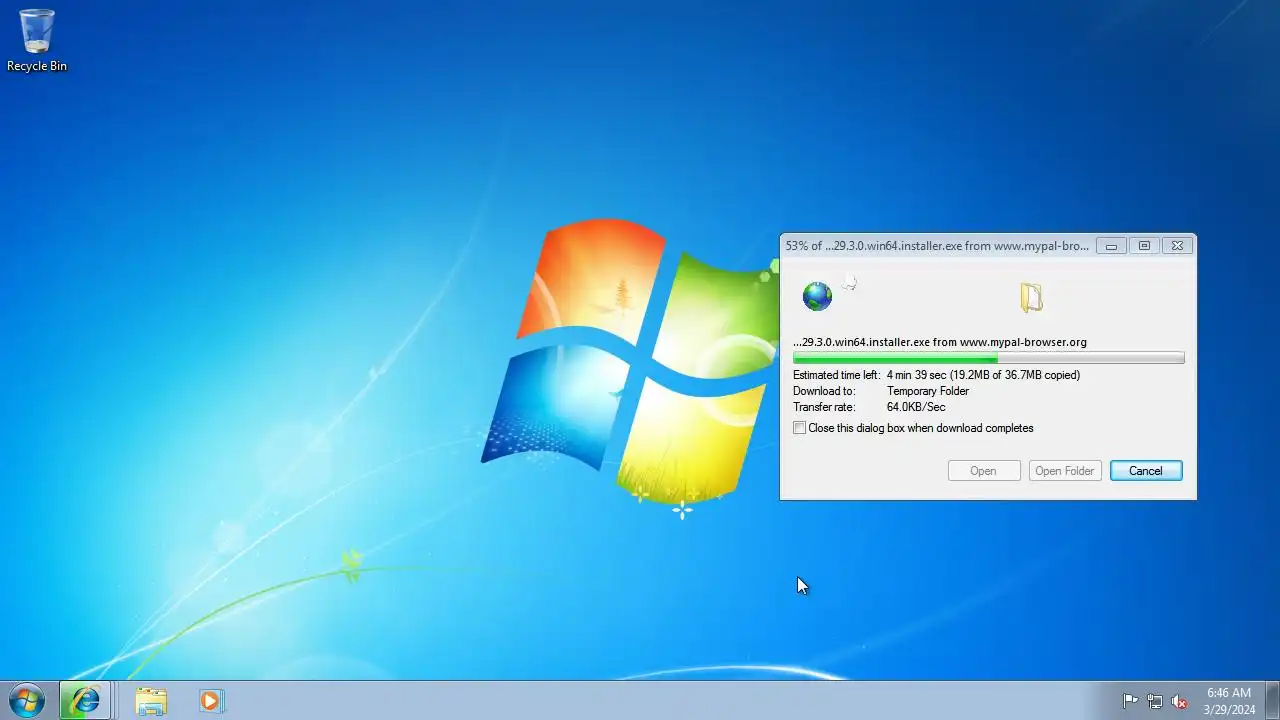Open the Recycle Bin desktop icon
1280x720 pixels.
point(37,40)
